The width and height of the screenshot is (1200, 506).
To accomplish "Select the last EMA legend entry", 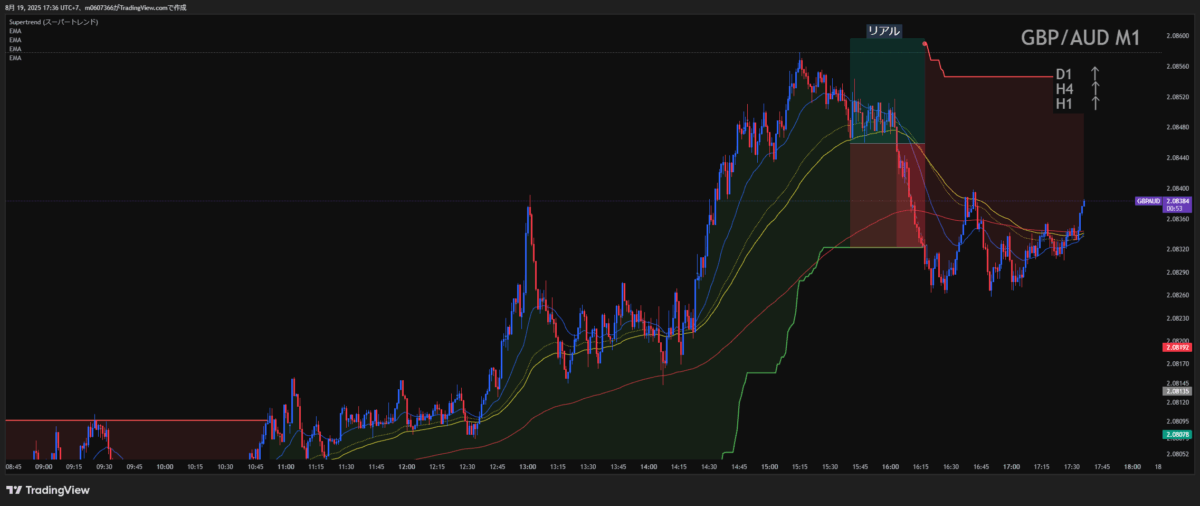I will pos(15,58).
